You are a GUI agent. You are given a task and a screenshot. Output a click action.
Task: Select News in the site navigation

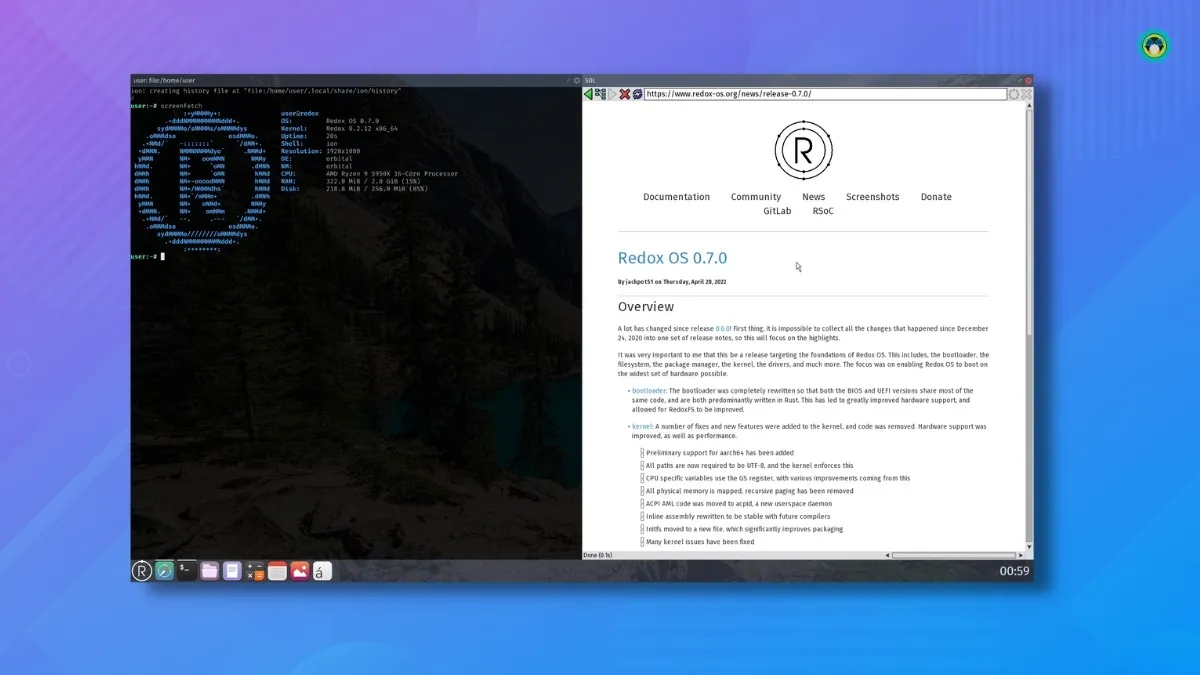pyautogui.click(x=814, y=196)
